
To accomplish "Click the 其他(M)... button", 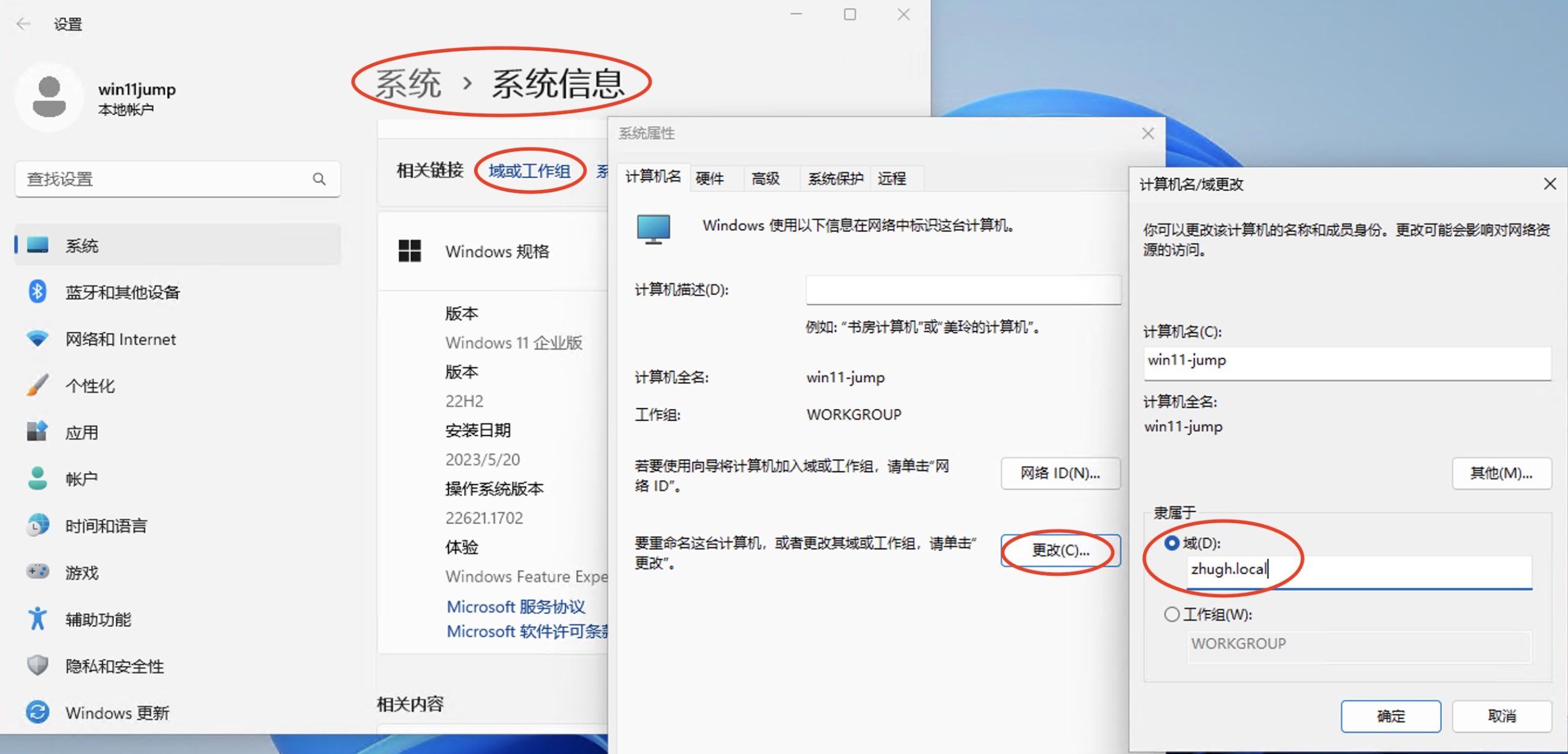I will (x=1501, y=473).
